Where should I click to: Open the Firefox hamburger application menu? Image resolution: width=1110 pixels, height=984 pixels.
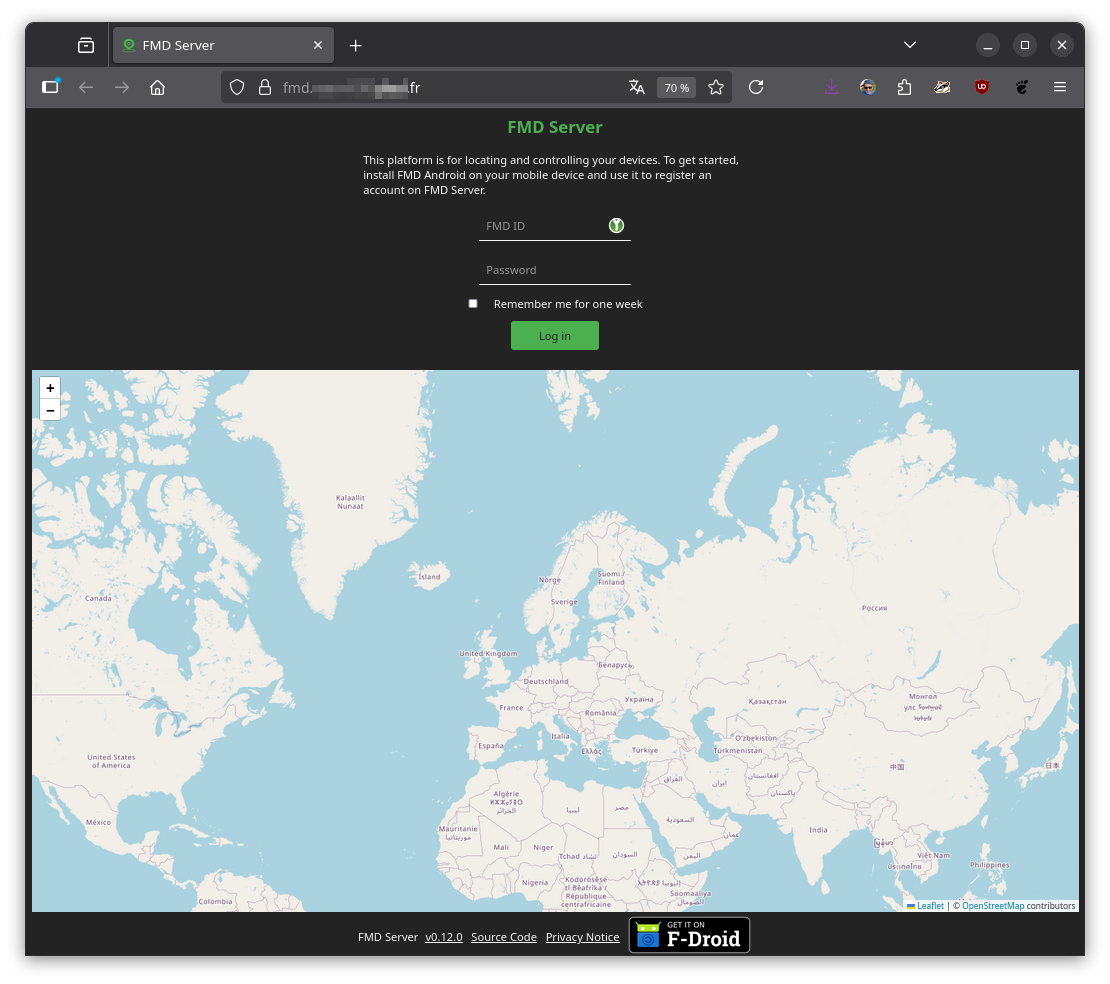1060,87
